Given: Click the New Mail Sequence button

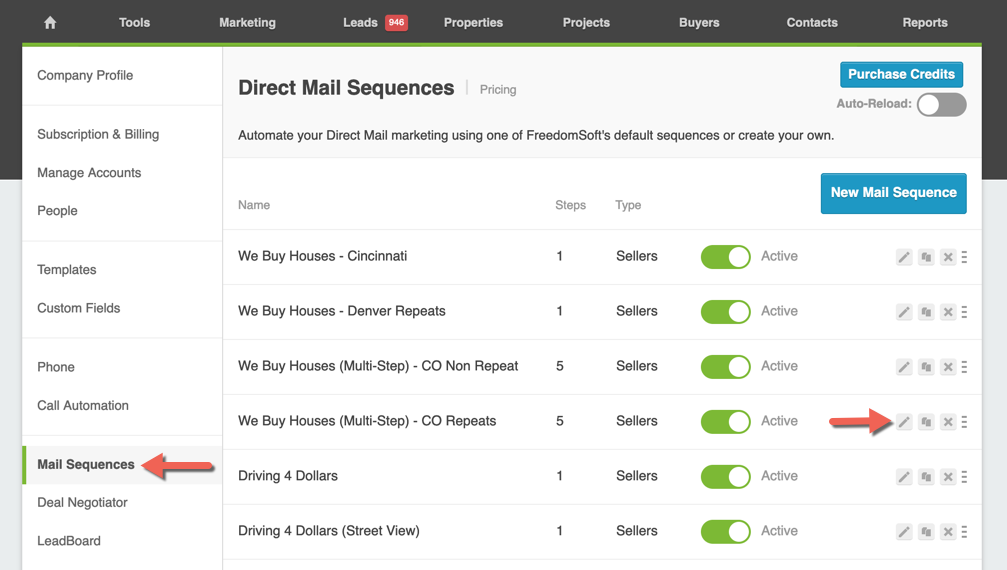Looking at the screenshot, I should coord(893,193).
